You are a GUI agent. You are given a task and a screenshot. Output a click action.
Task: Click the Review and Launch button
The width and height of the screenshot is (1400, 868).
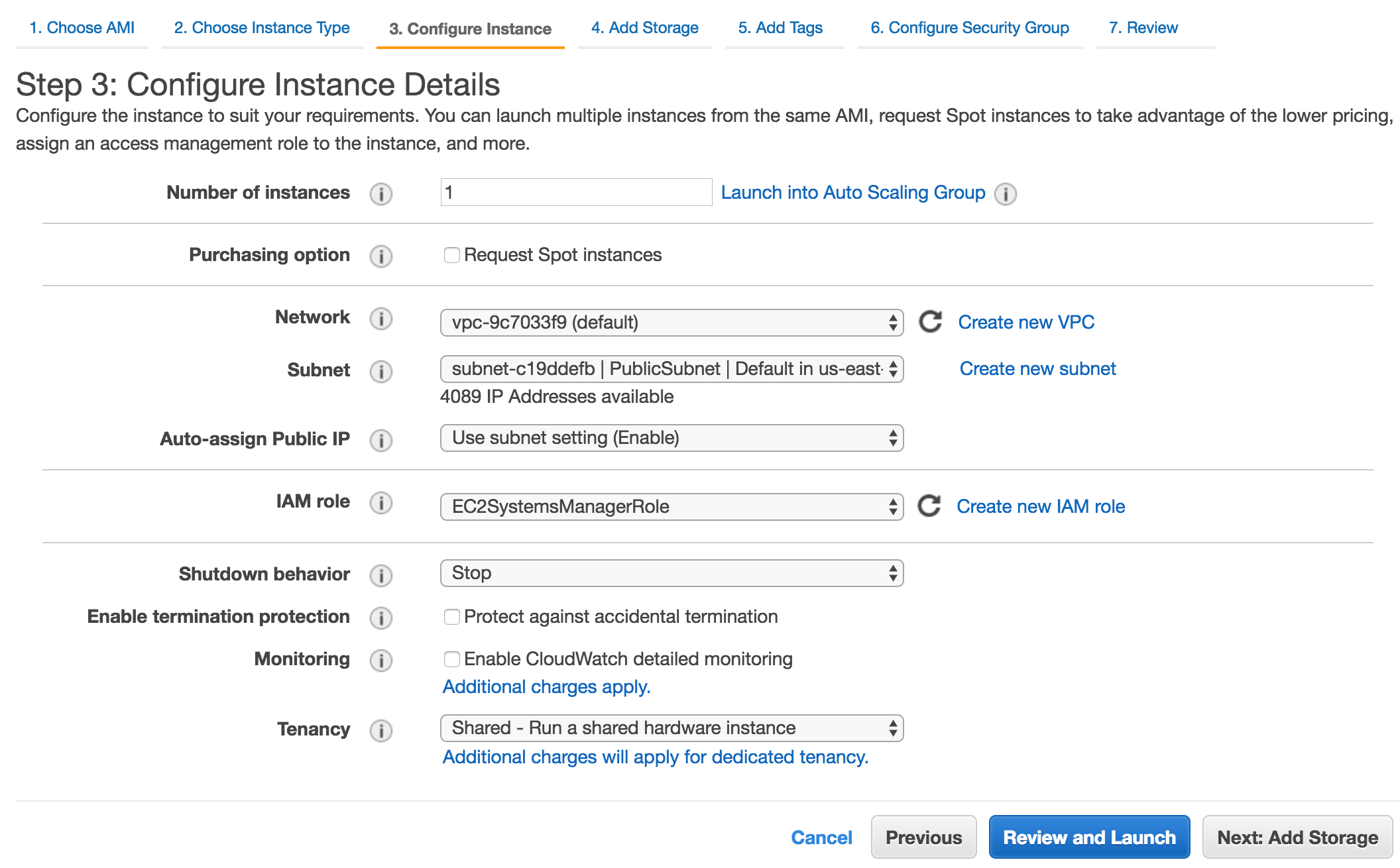(1089, 838)
